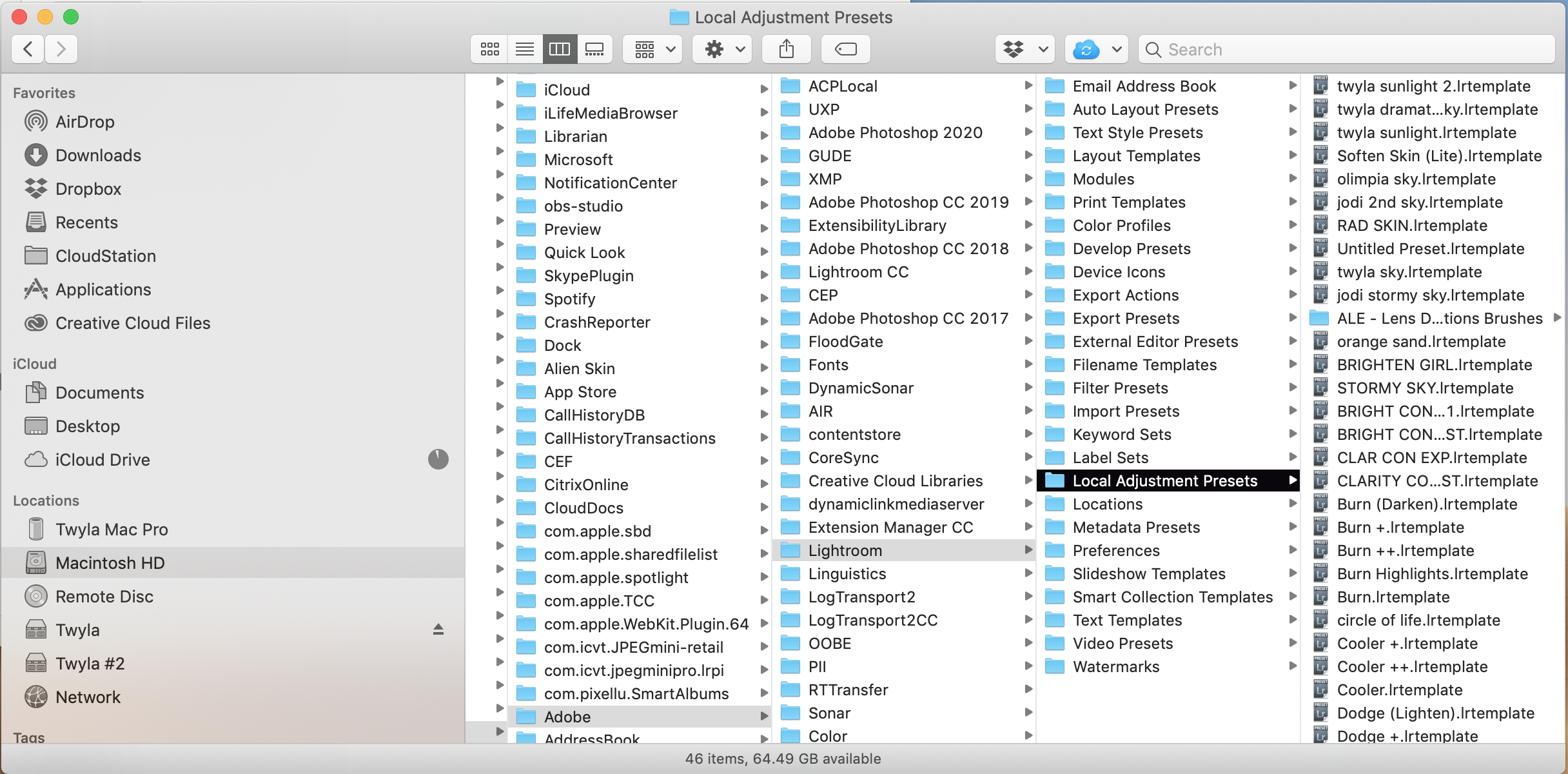Select RAD SKIN.lrtemplate file

pyautogui.click(x=1412, y=225)
